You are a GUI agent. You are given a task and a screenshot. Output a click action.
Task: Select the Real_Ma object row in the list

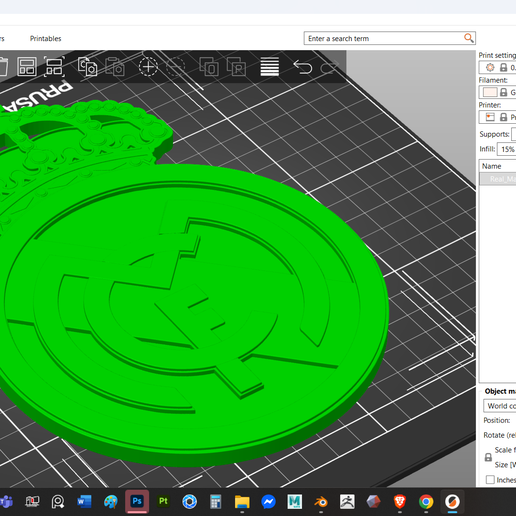point(498,179)
